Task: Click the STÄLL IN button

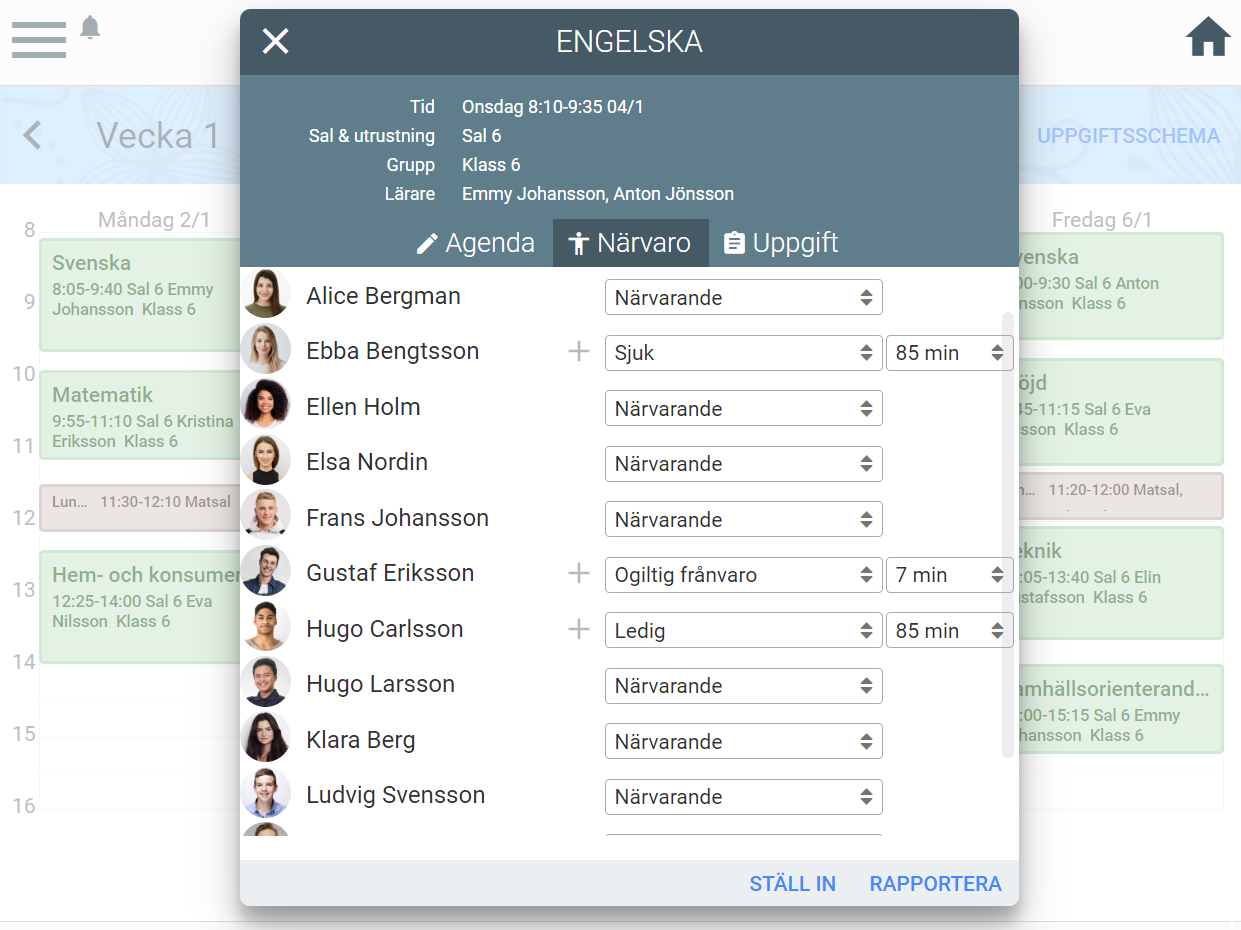Action: (x=792, y=884)
